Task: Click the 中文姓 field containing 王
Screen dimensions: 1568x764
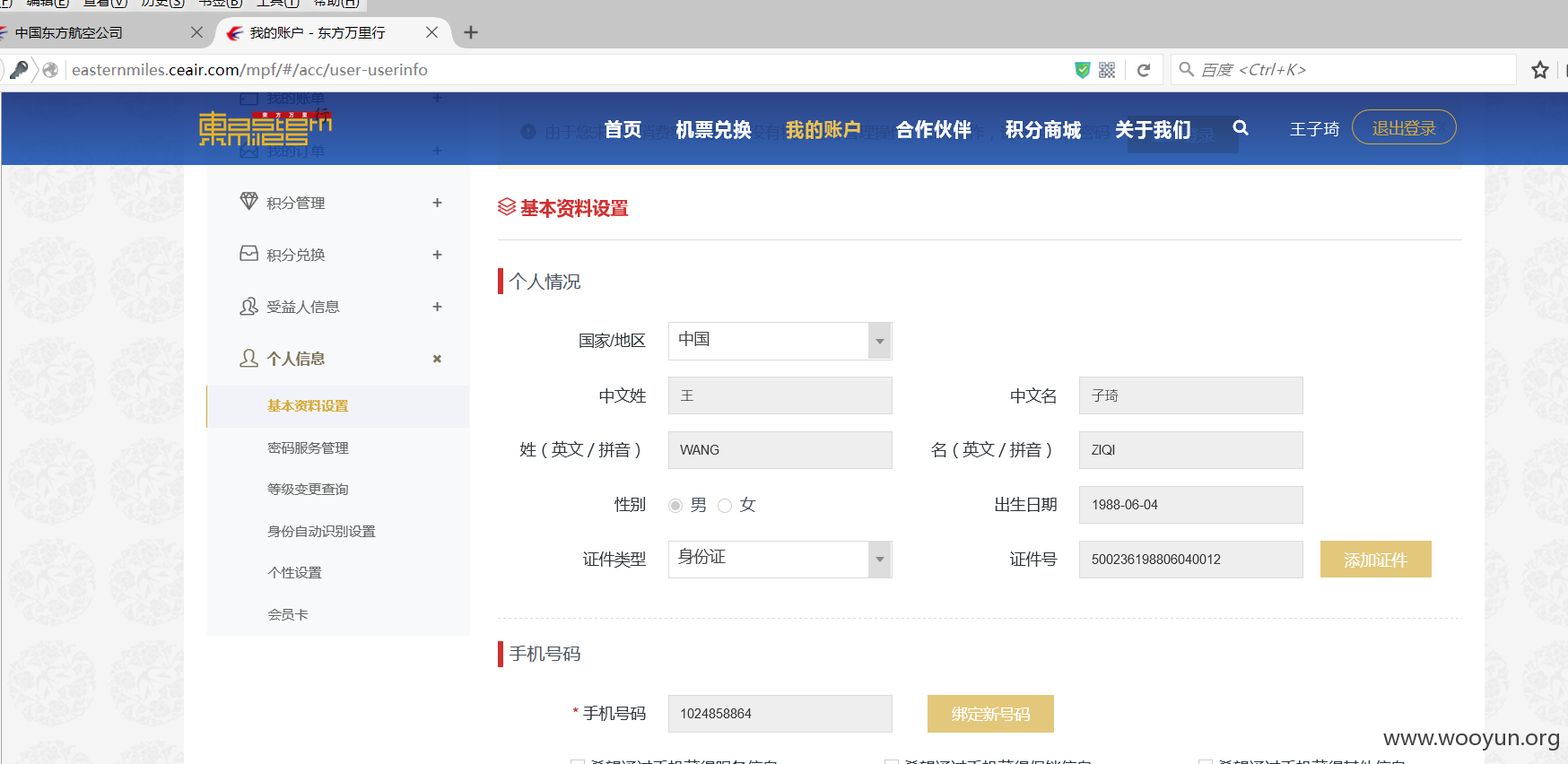Action: point(780,395)
